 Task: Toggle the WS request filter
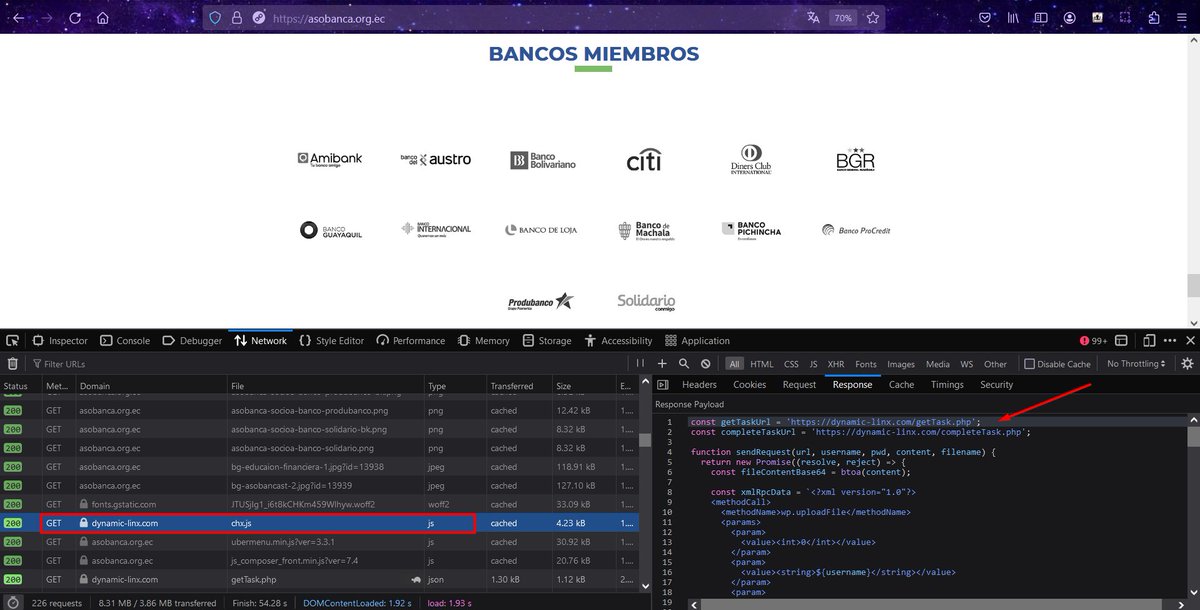click(x=966, y=364)
